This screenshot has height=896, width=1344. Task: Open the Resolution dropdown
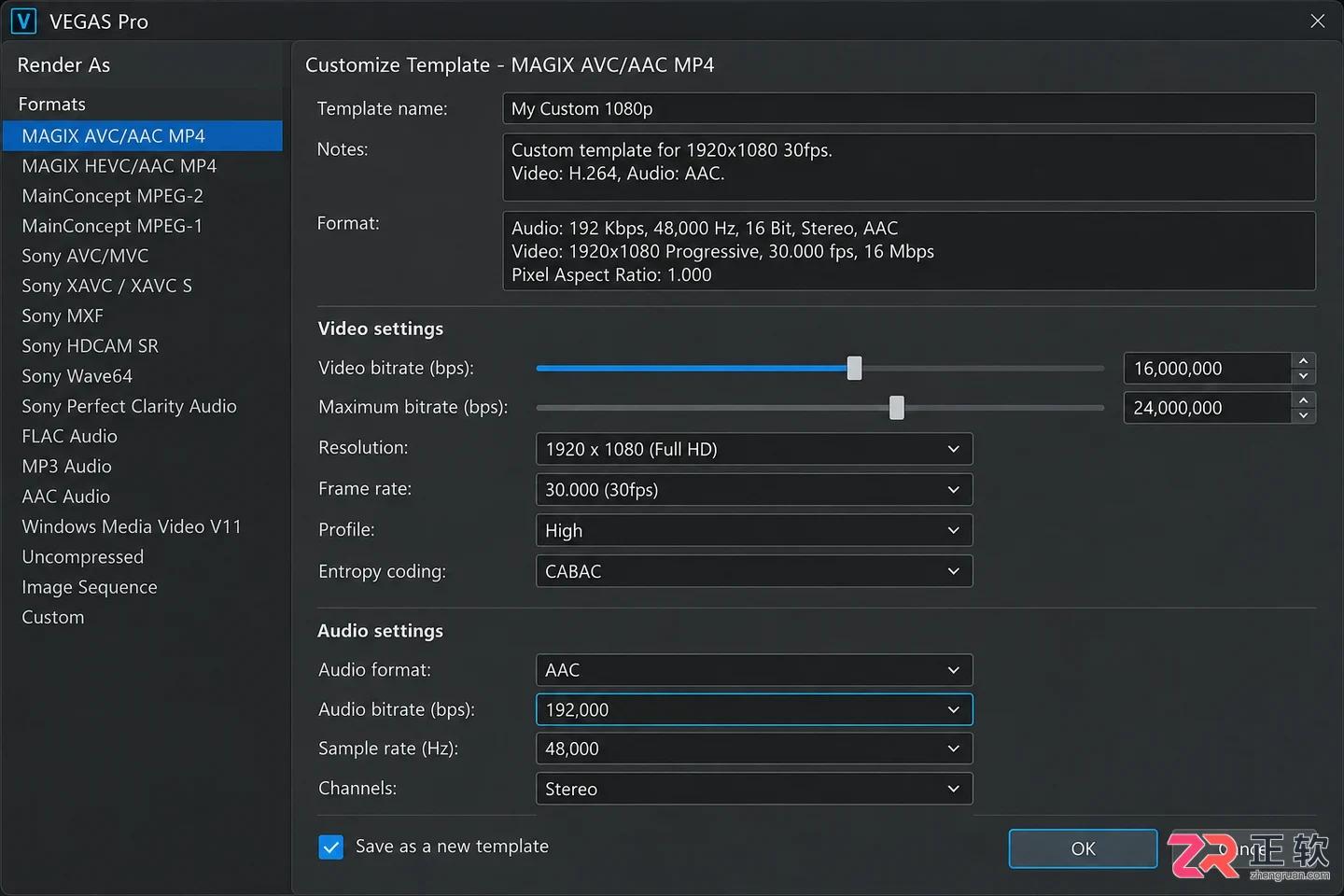[754, 449]
